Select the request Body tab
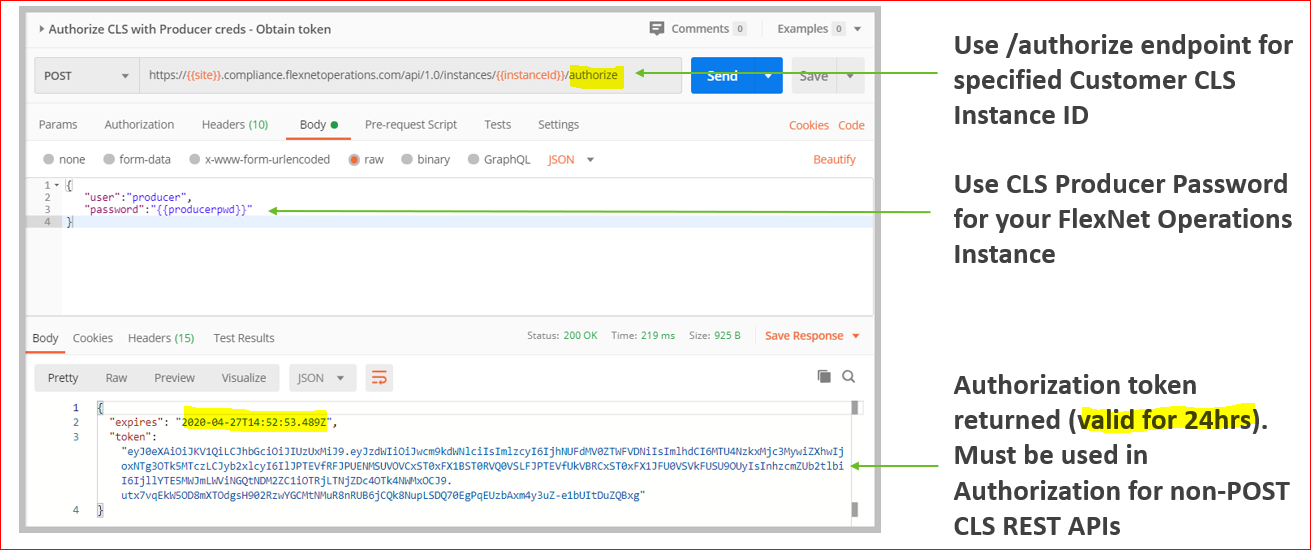 pos(319,125)
